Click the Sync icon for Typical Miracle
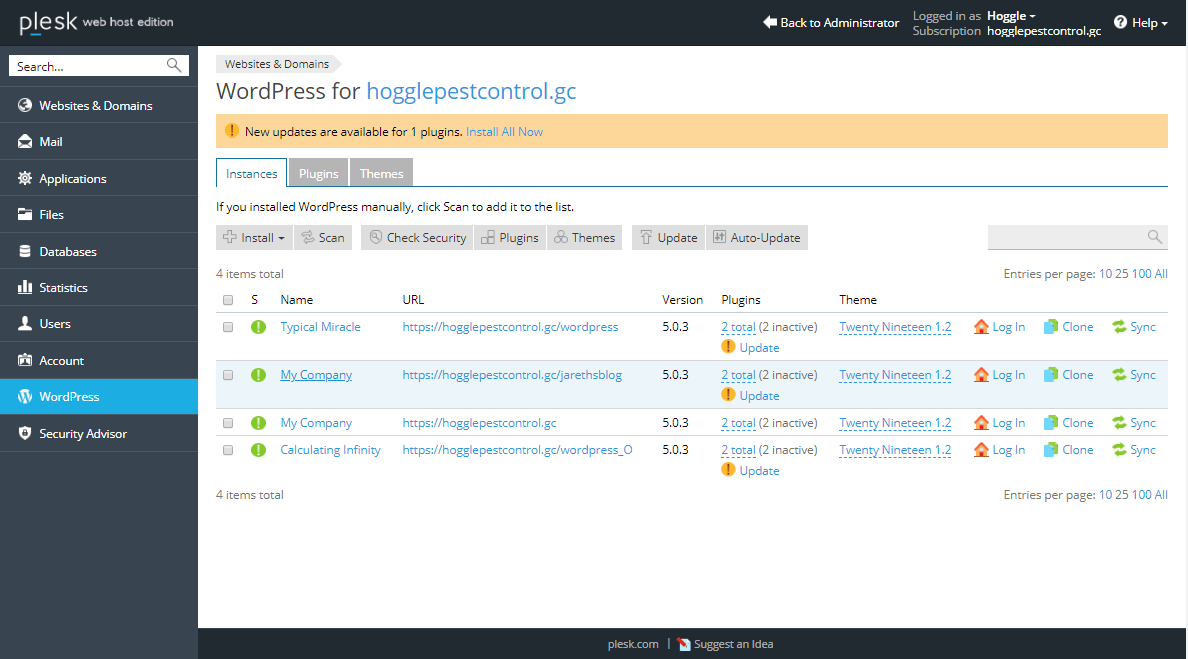This screenshot has height=659, width=1188. pos(1119,326)
